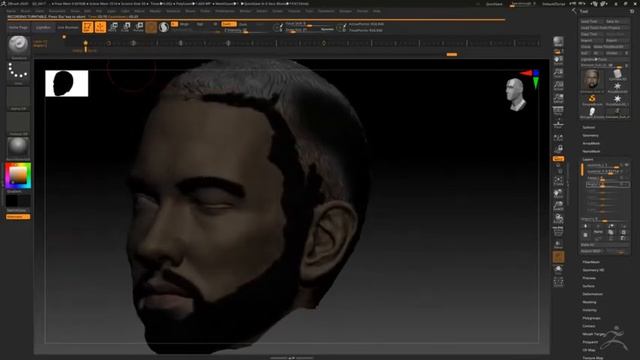Select the head tool thumbnail in Tool palette
This screenshot has width=640, height=360.
click(592, 80)
